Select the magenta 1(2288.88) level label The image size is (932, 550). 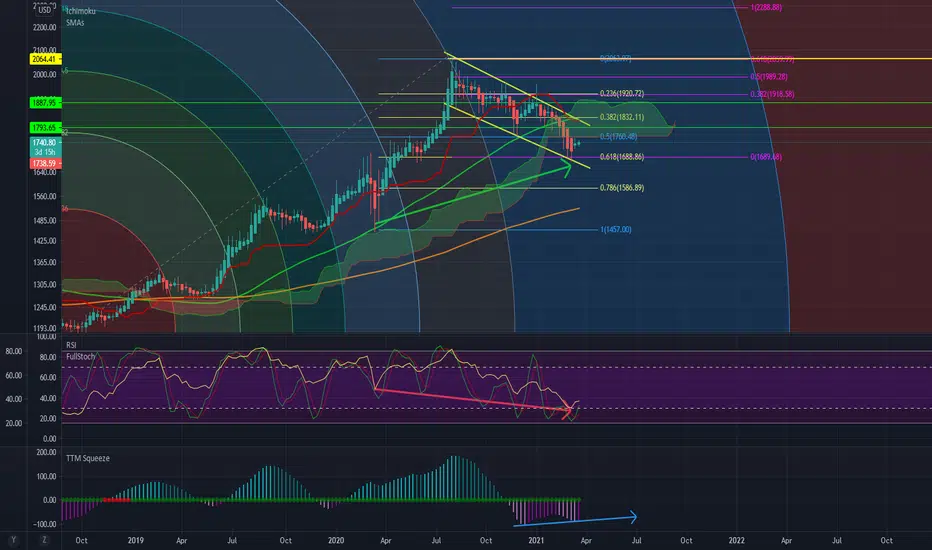coord(766,8)
